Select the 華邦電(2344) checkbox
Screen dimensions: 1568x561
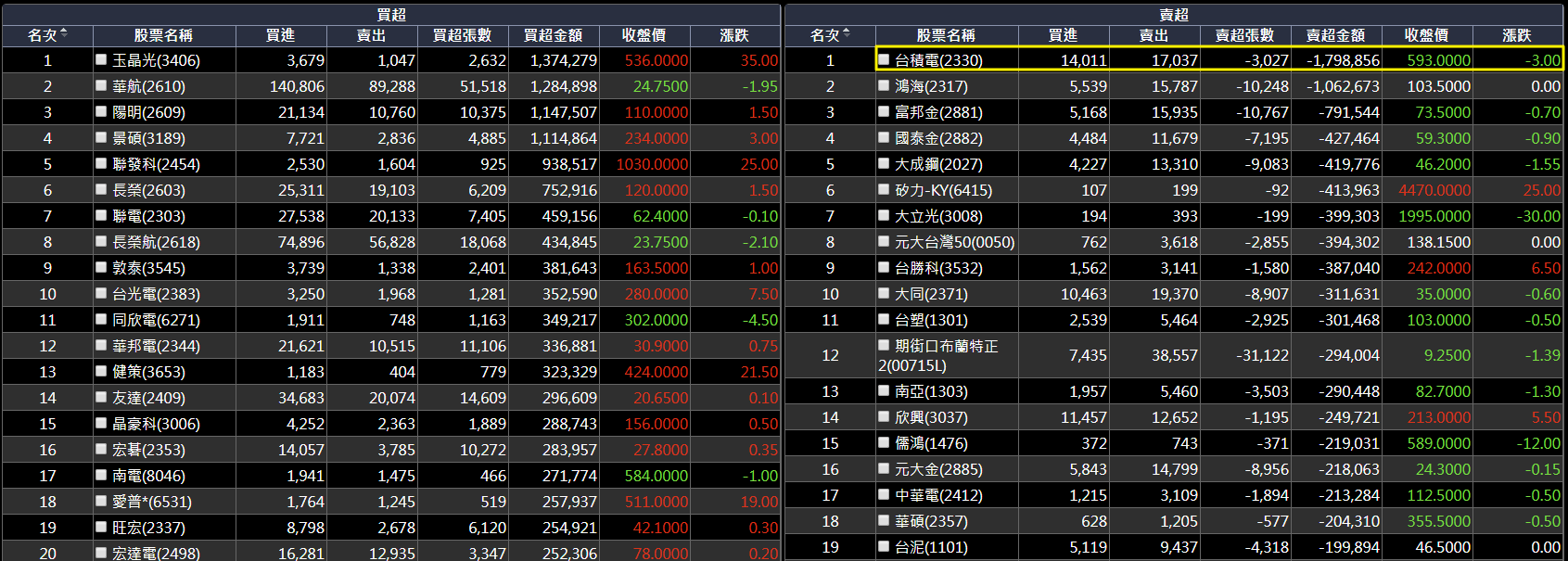tap(101, 345)
